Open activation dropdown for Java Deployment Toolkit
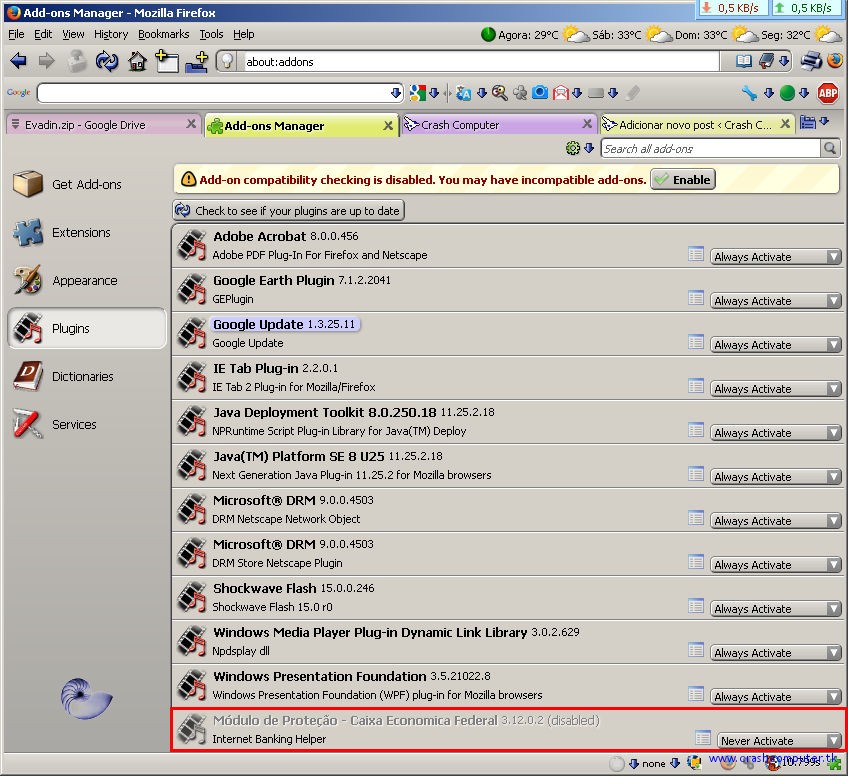 [x=776, y=433]
